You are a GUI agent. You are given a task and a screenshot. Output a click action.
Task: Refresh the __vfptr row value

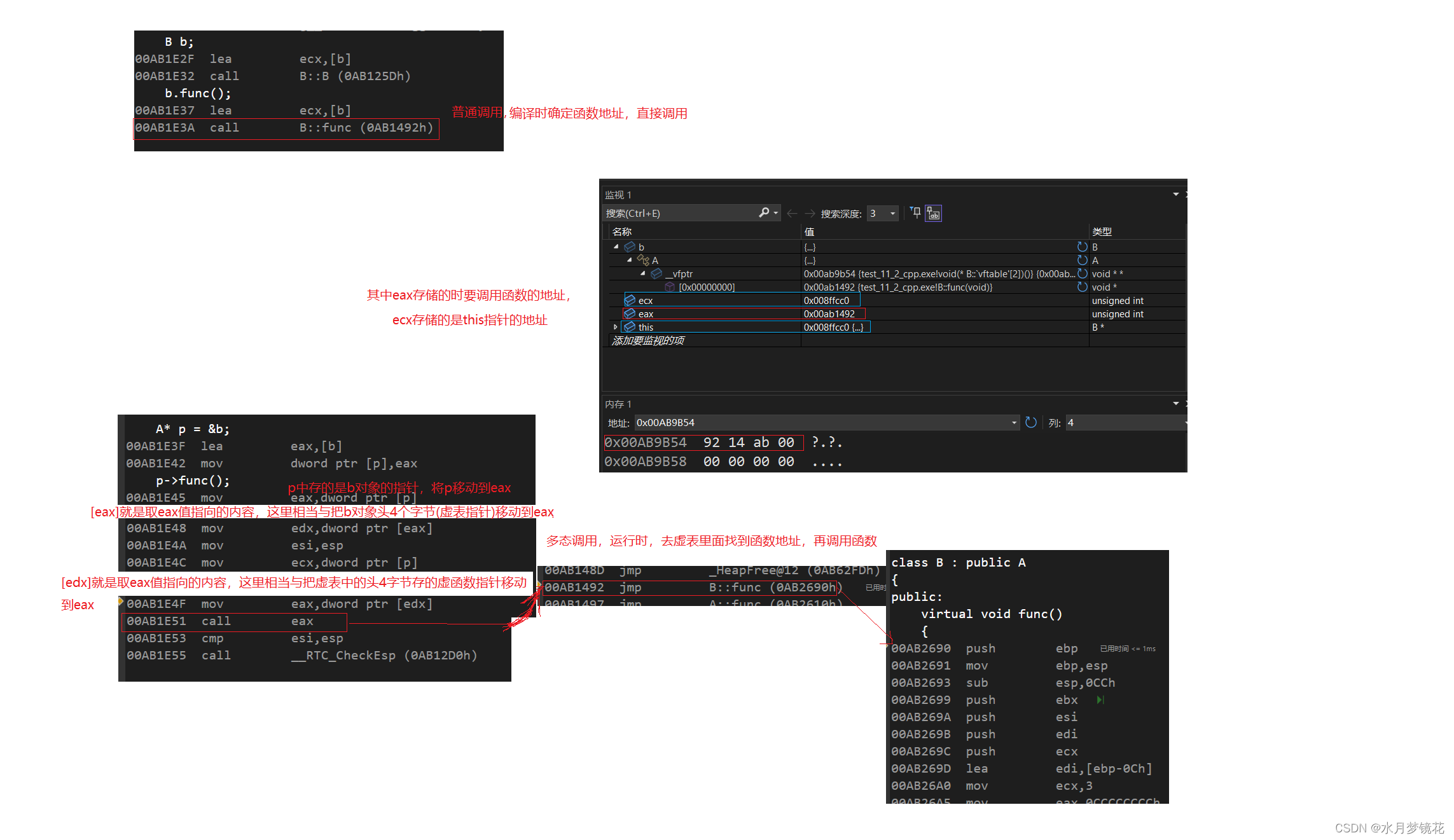1082,273
